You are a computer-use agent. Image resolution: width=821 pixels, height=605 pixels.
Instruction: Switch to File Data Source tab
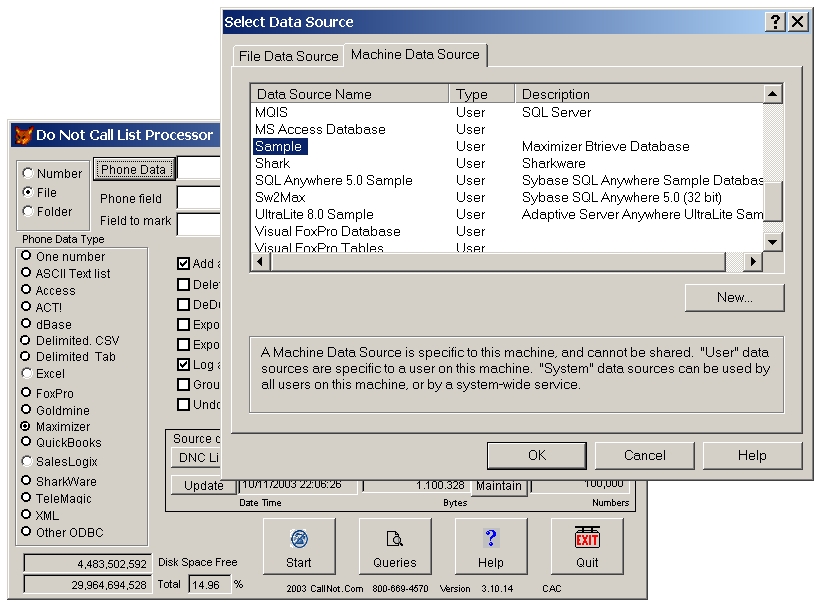click(289, 56)
